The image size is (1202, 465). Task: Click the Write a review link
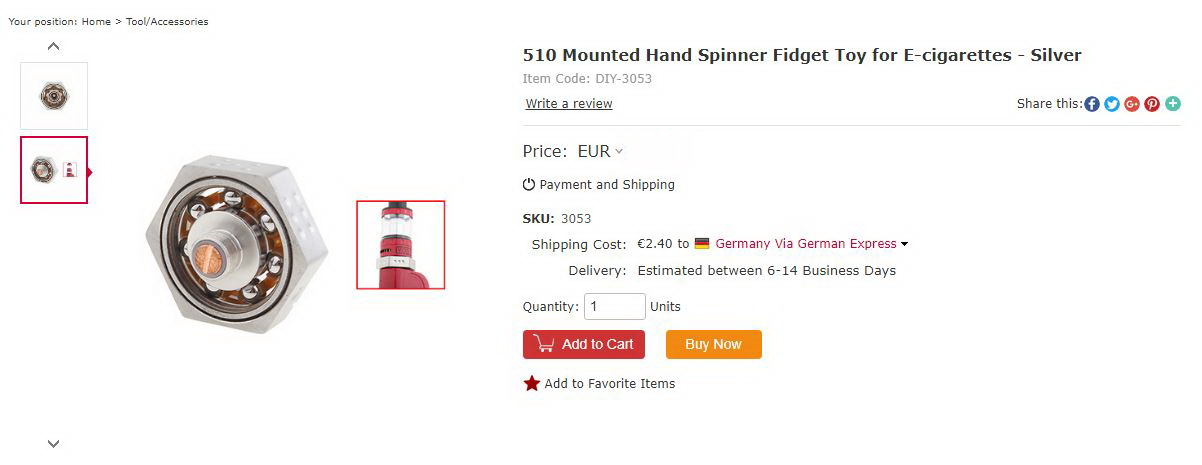[569, 104]
